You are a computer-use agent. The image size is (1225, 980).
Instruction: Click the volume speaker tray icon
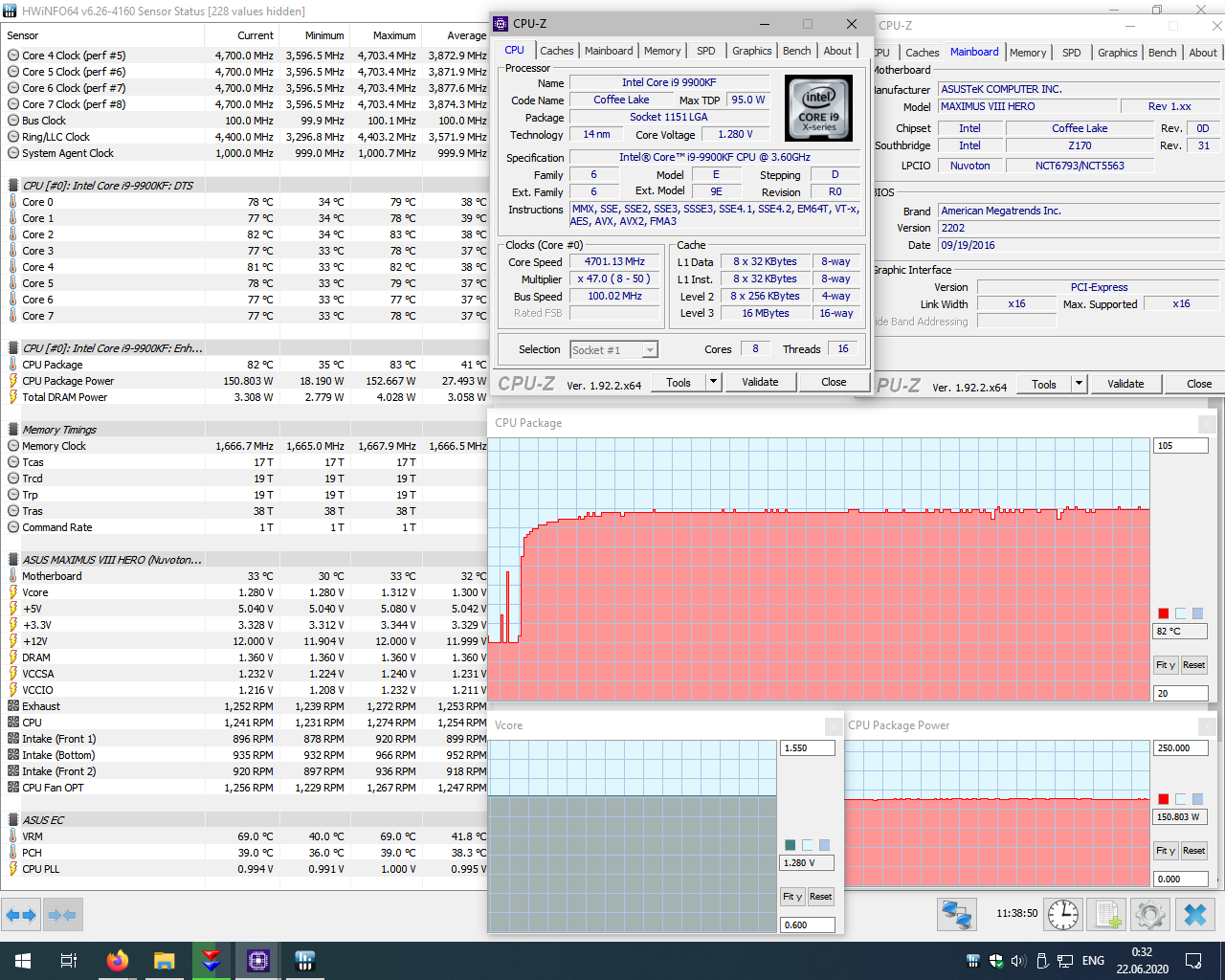[1017, 961]
